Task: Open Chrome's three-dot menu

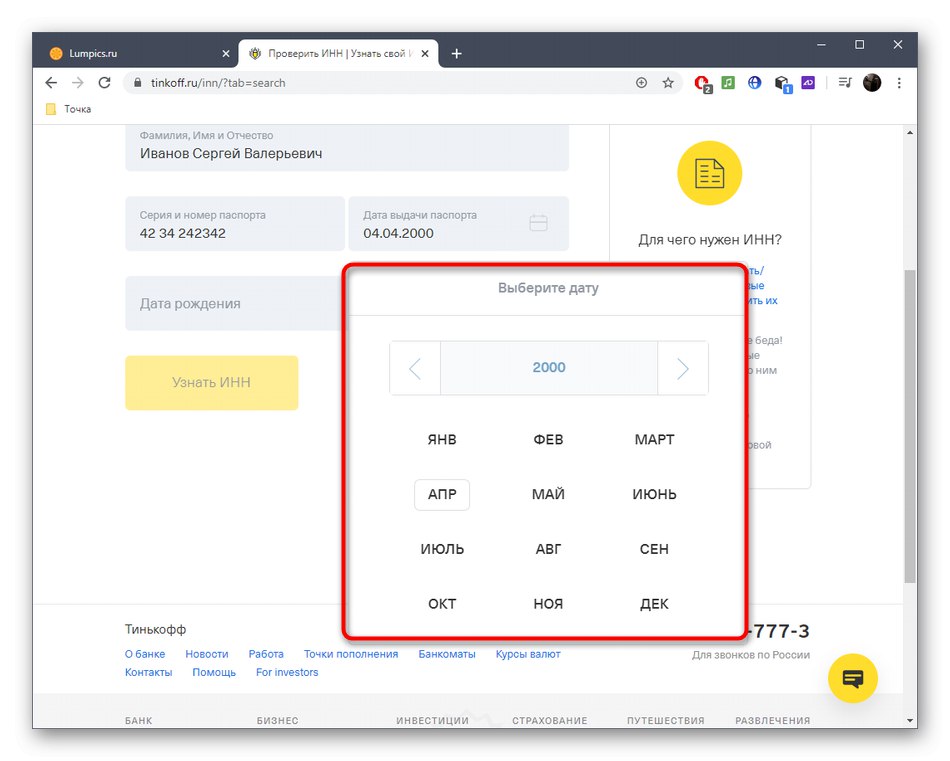Action: tap(899, 83)
